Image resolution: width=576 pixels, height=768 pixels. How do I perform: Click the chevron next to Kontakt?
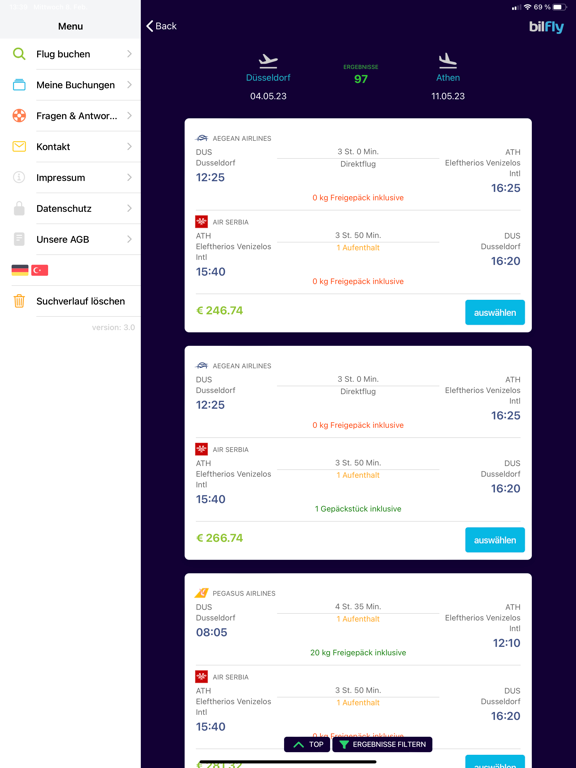click(129, 146)
